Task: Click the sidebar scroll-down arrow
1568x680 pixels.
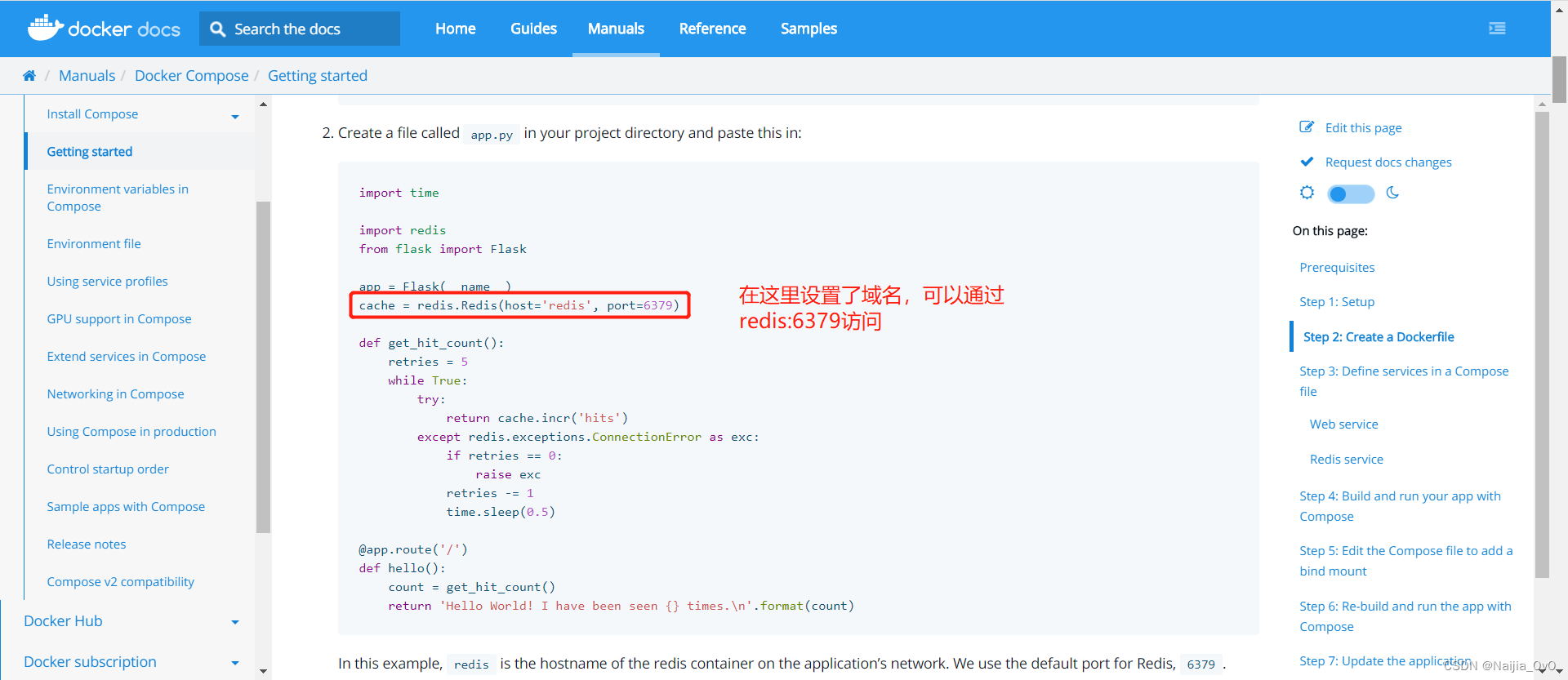Action: click(263, 671)
